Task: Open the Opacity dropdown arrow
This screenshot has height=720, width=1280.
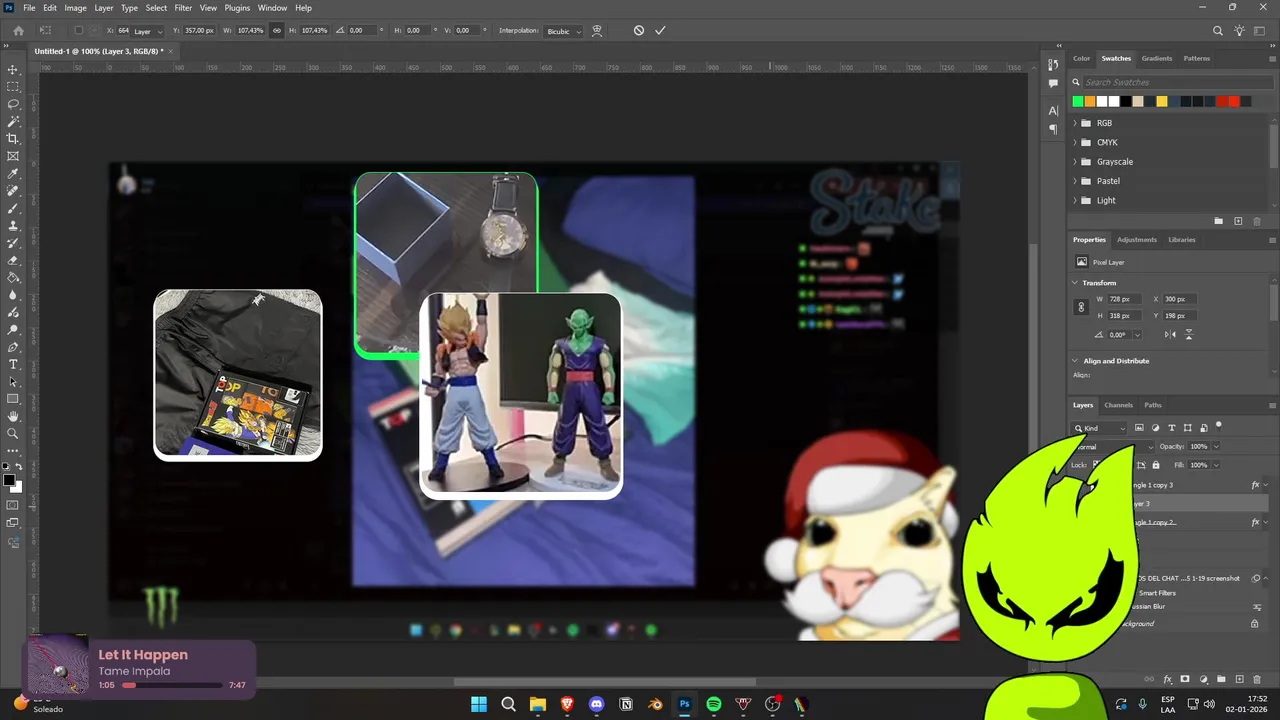Action: tap(1216, 447)
